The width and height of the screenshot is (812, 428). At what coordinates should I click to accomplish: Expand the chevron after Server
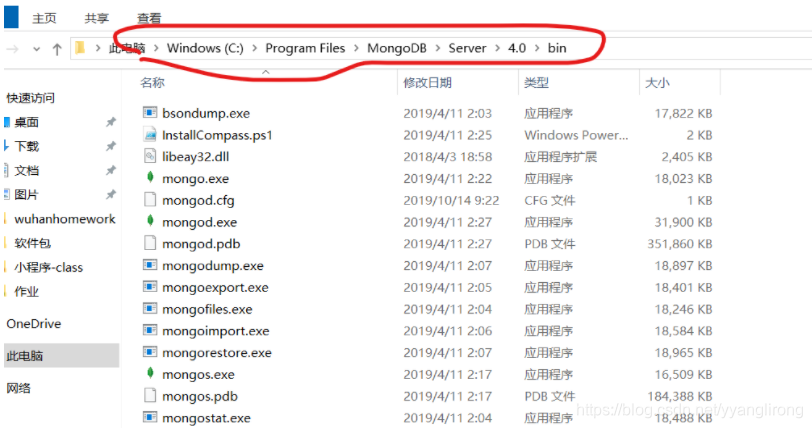pos(497,48)
